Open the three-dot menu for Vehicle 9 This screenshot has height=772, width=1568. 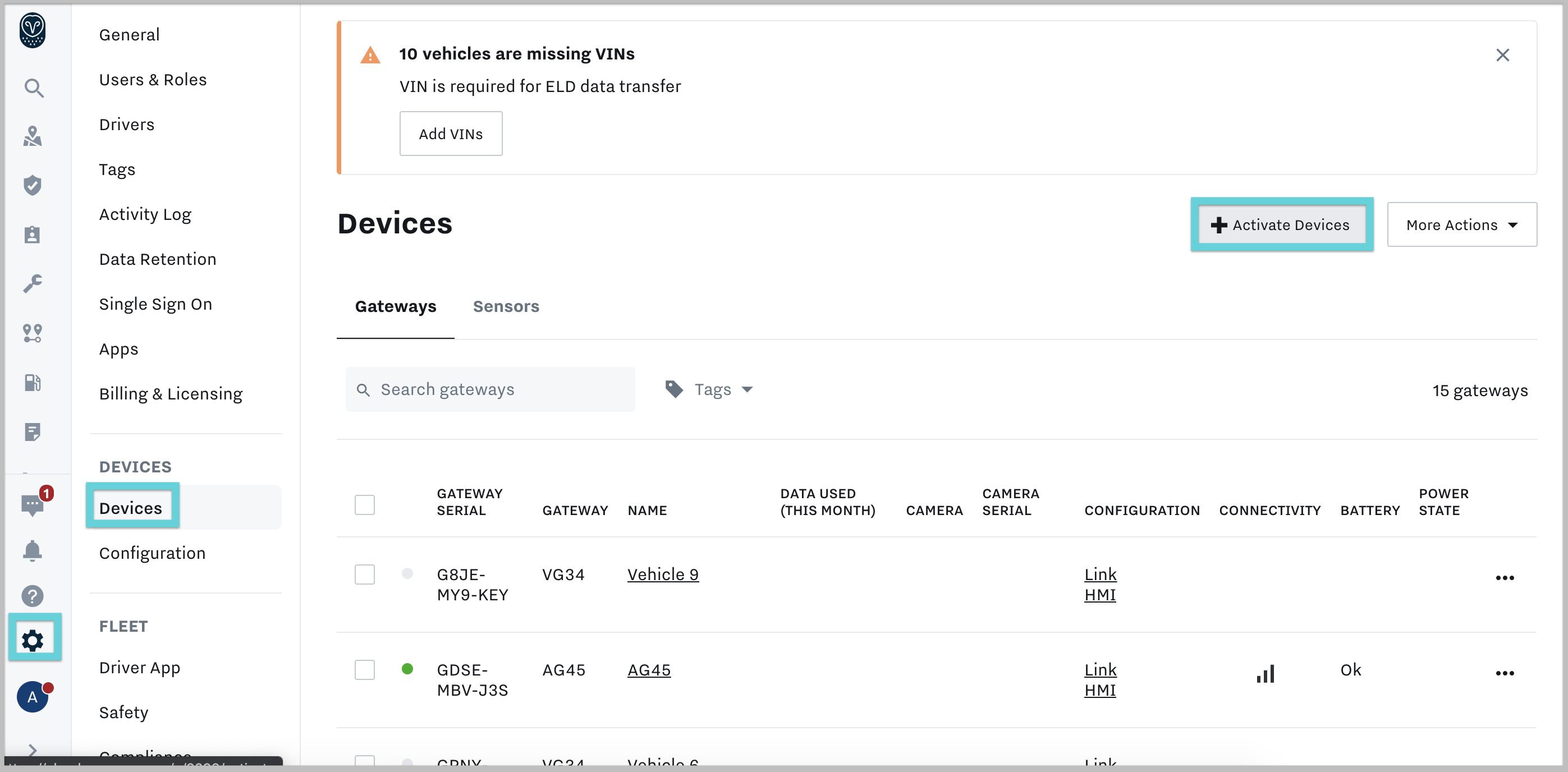[1505, 578]
